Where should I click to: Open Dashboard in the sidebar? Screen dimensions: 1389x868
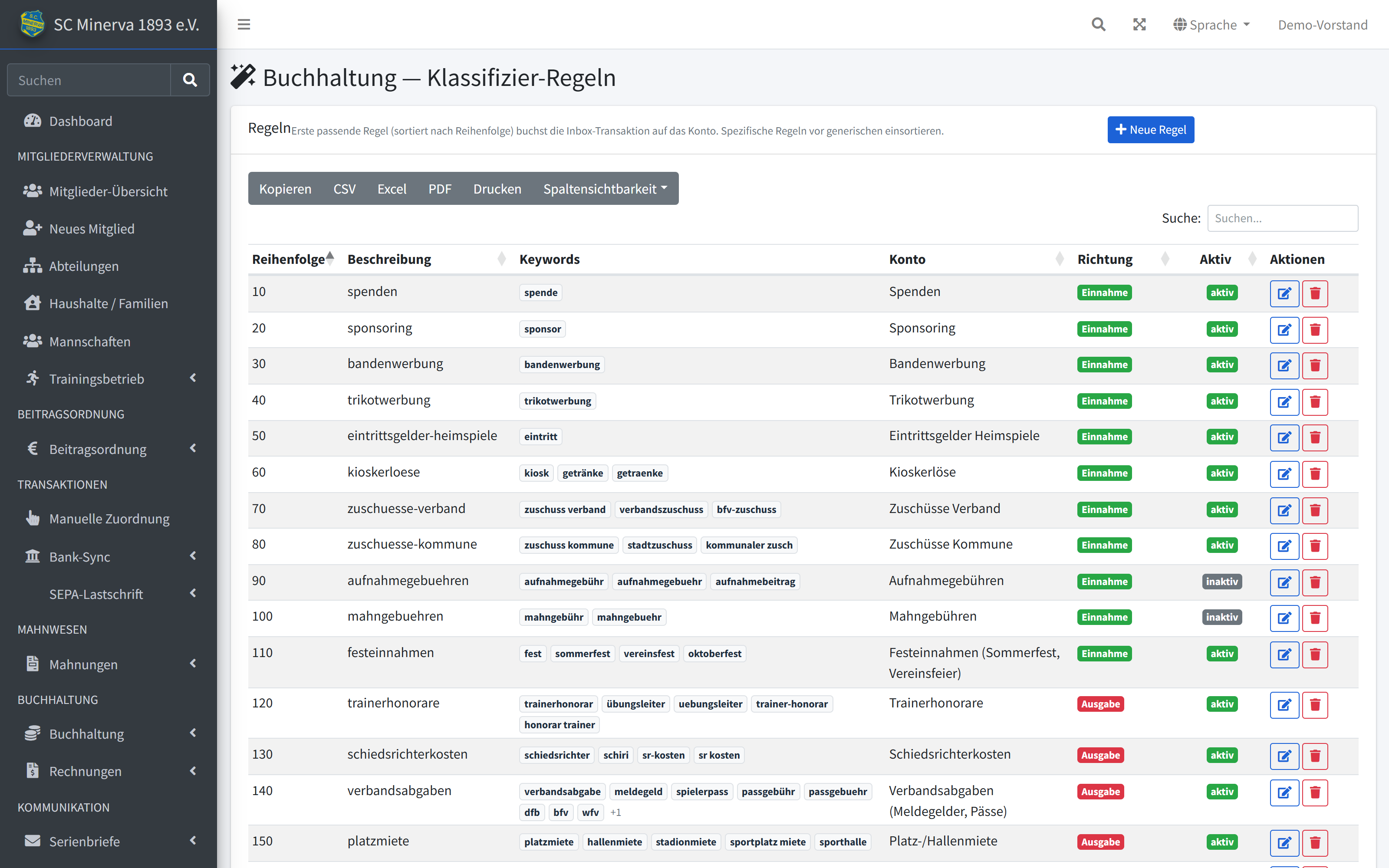coord(109,121)
